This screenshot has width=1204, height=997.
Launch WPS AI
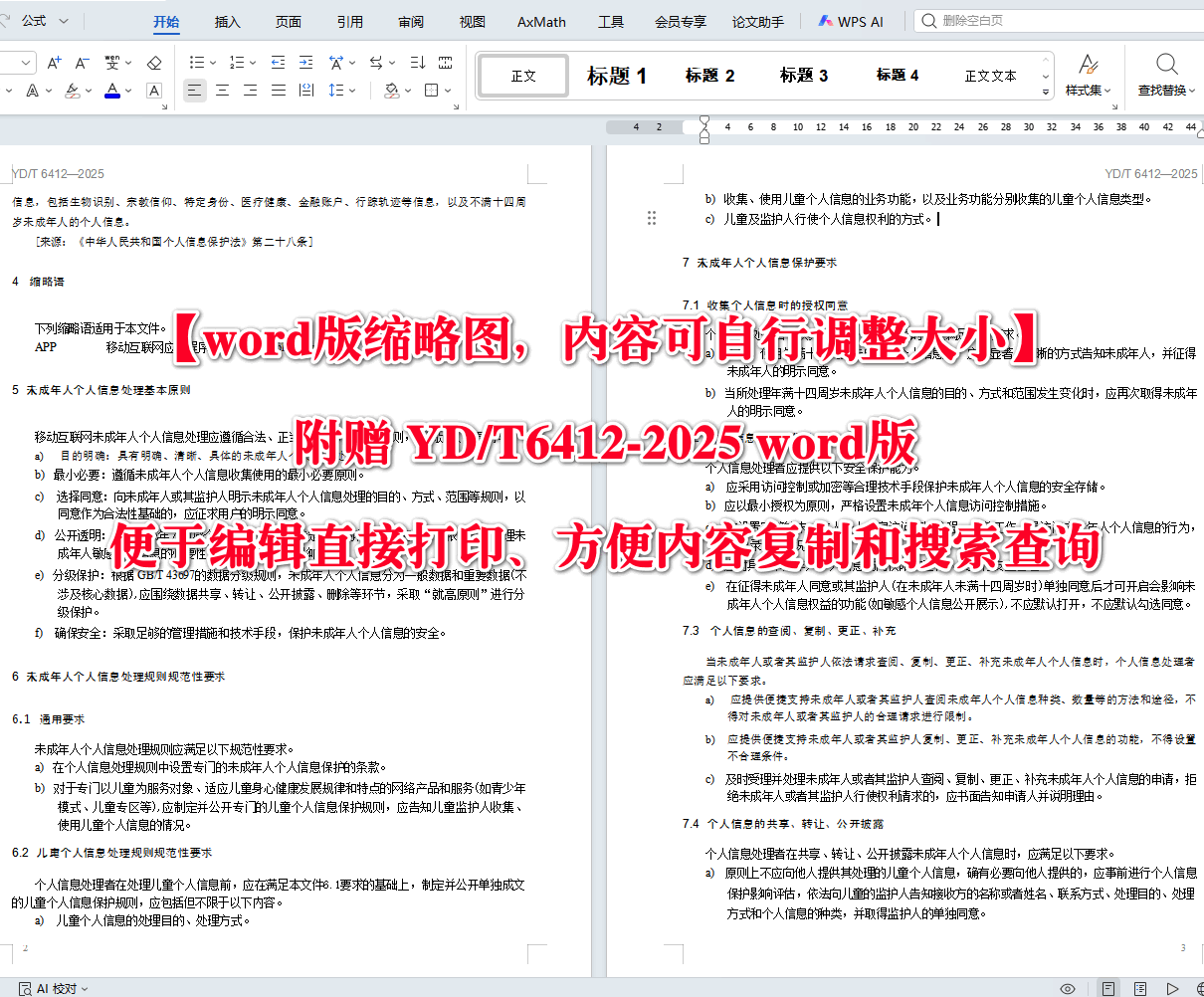point(851,21)
